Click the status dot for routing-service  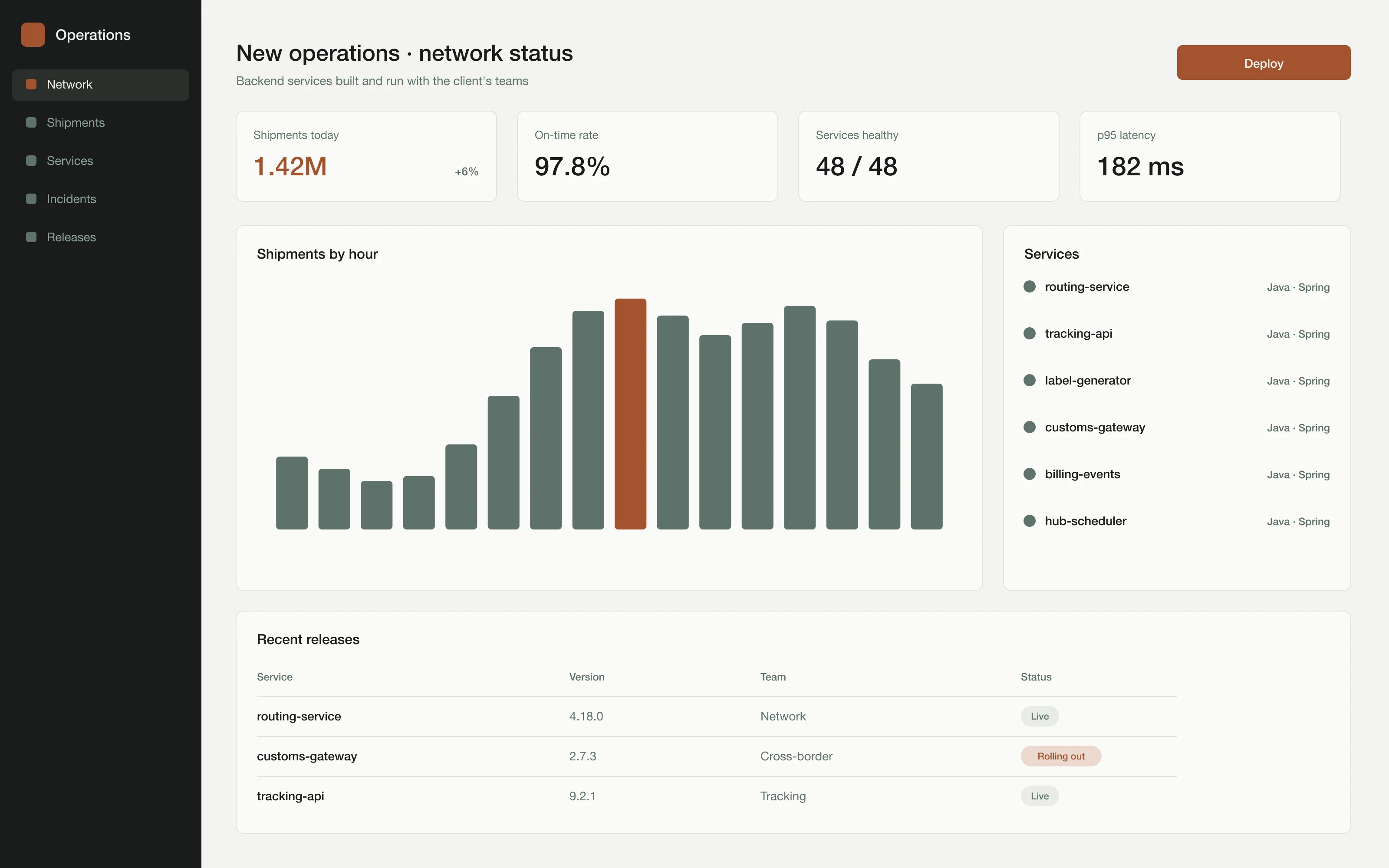click(x=1030, y=286)
